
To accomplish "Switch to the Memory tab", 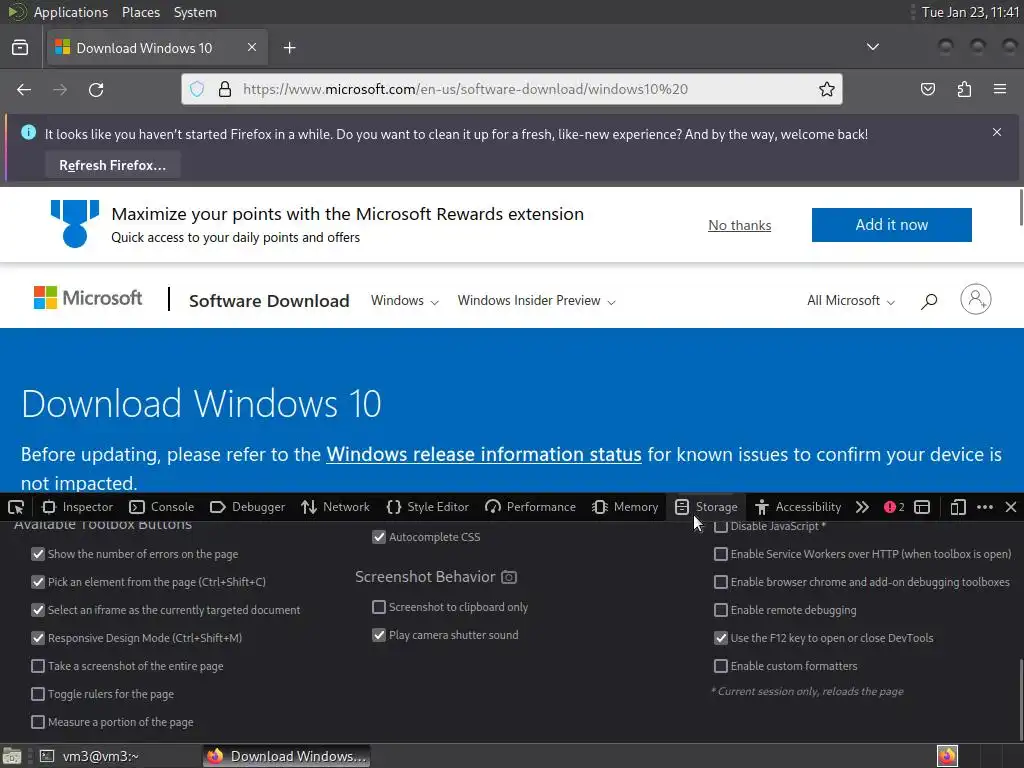I will (x=626, y=507).
